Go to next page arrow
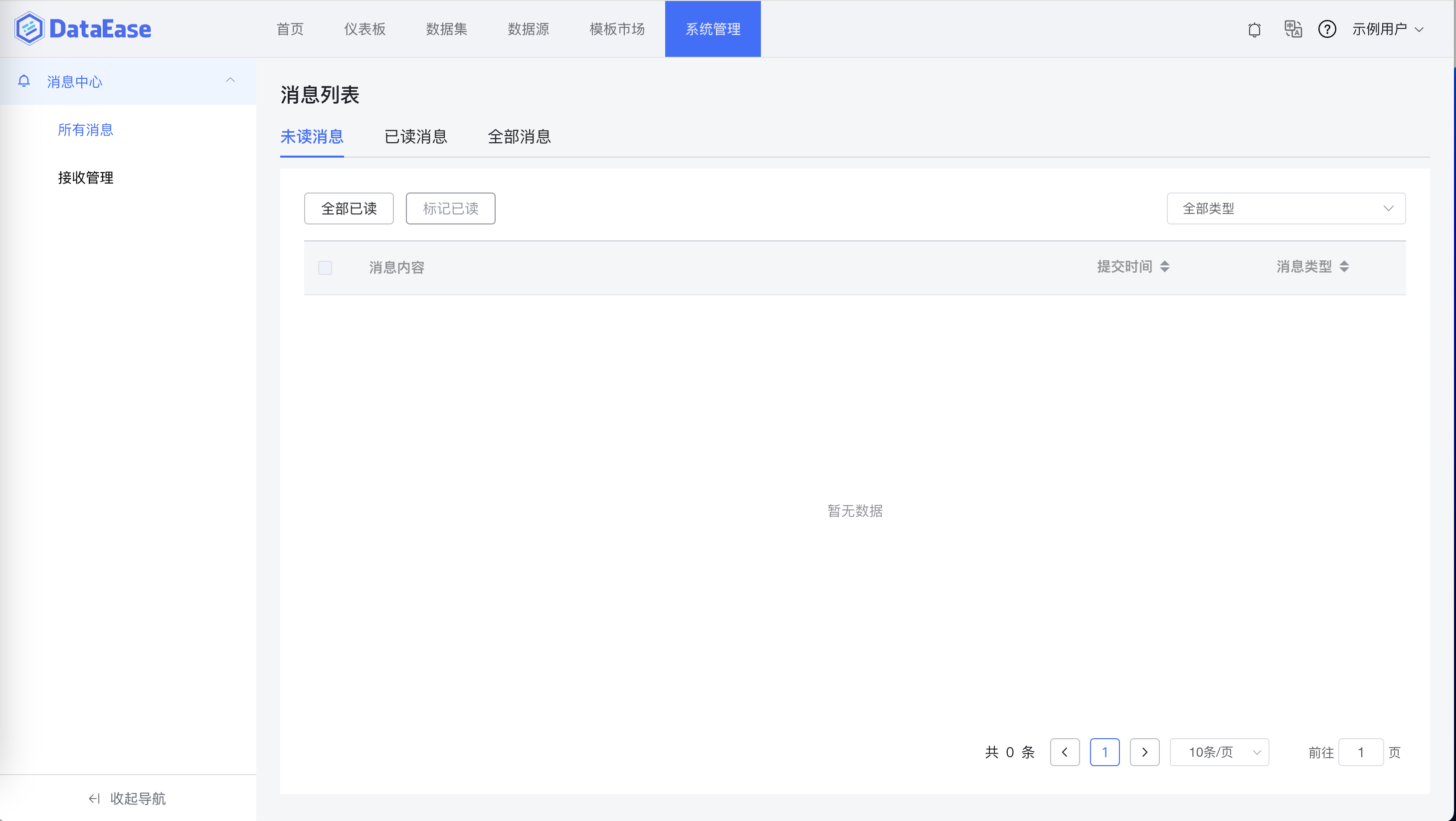 tap(1144, 752)
